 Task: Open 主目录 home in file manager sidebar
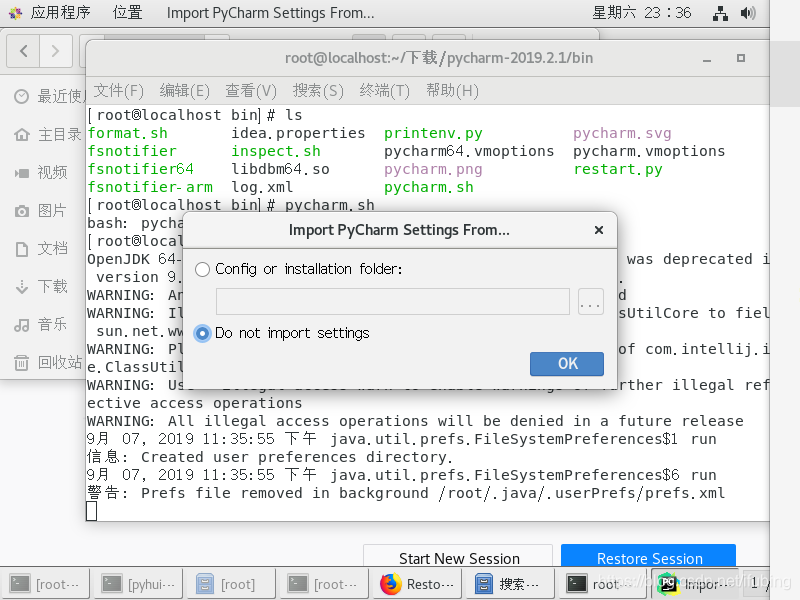click(x=48, y=135)
